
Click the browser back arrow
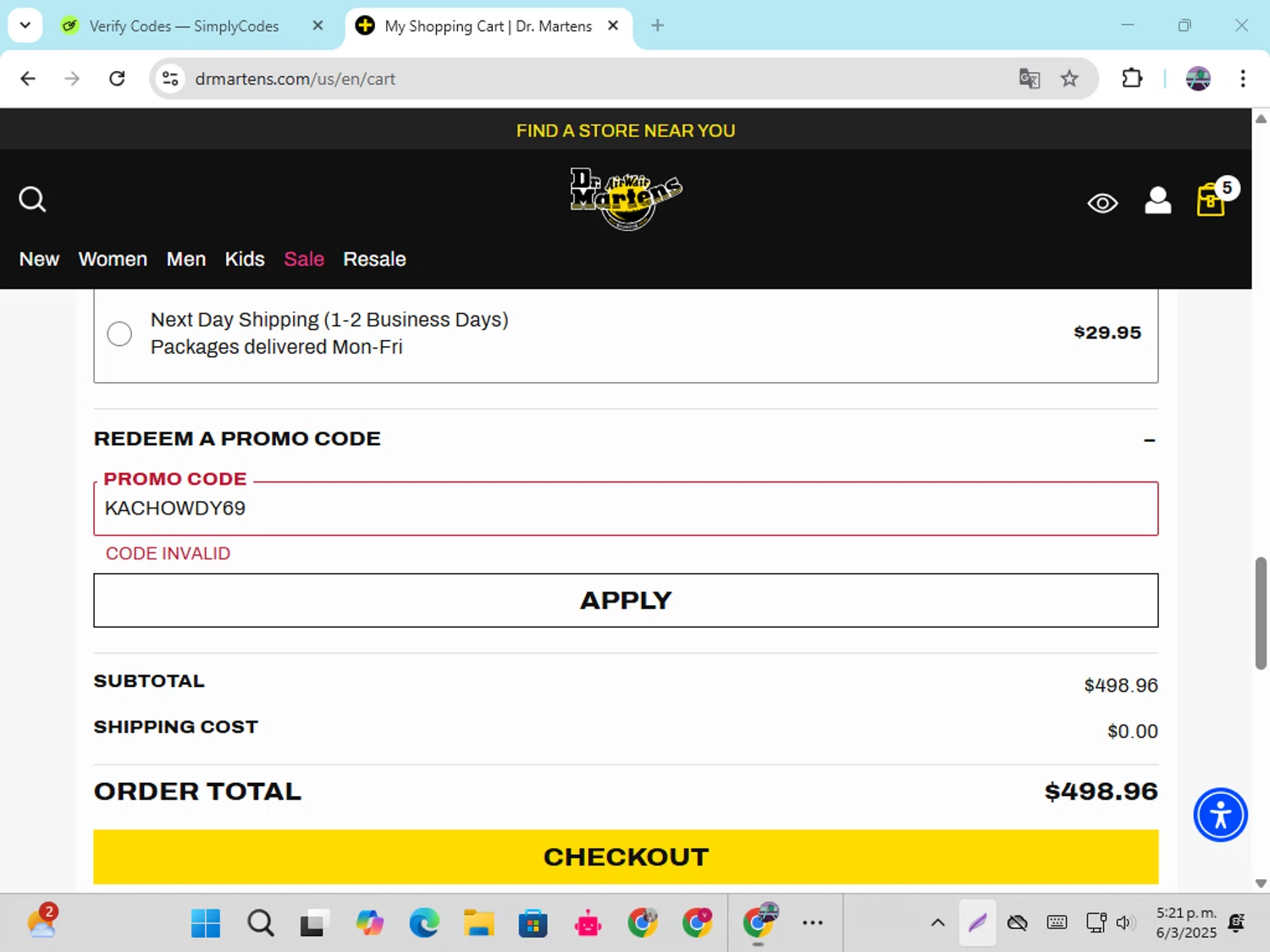pyautogui.click(x=28, y=79)
